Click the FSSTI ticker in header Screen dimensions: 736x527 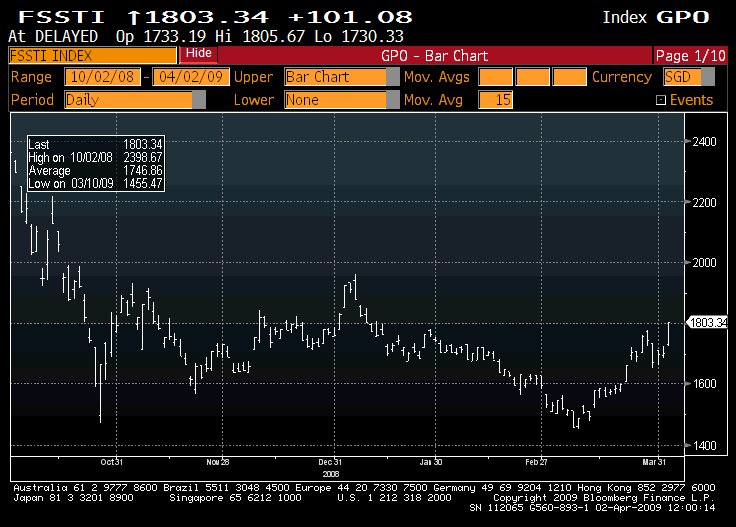[x=61, y=17]
